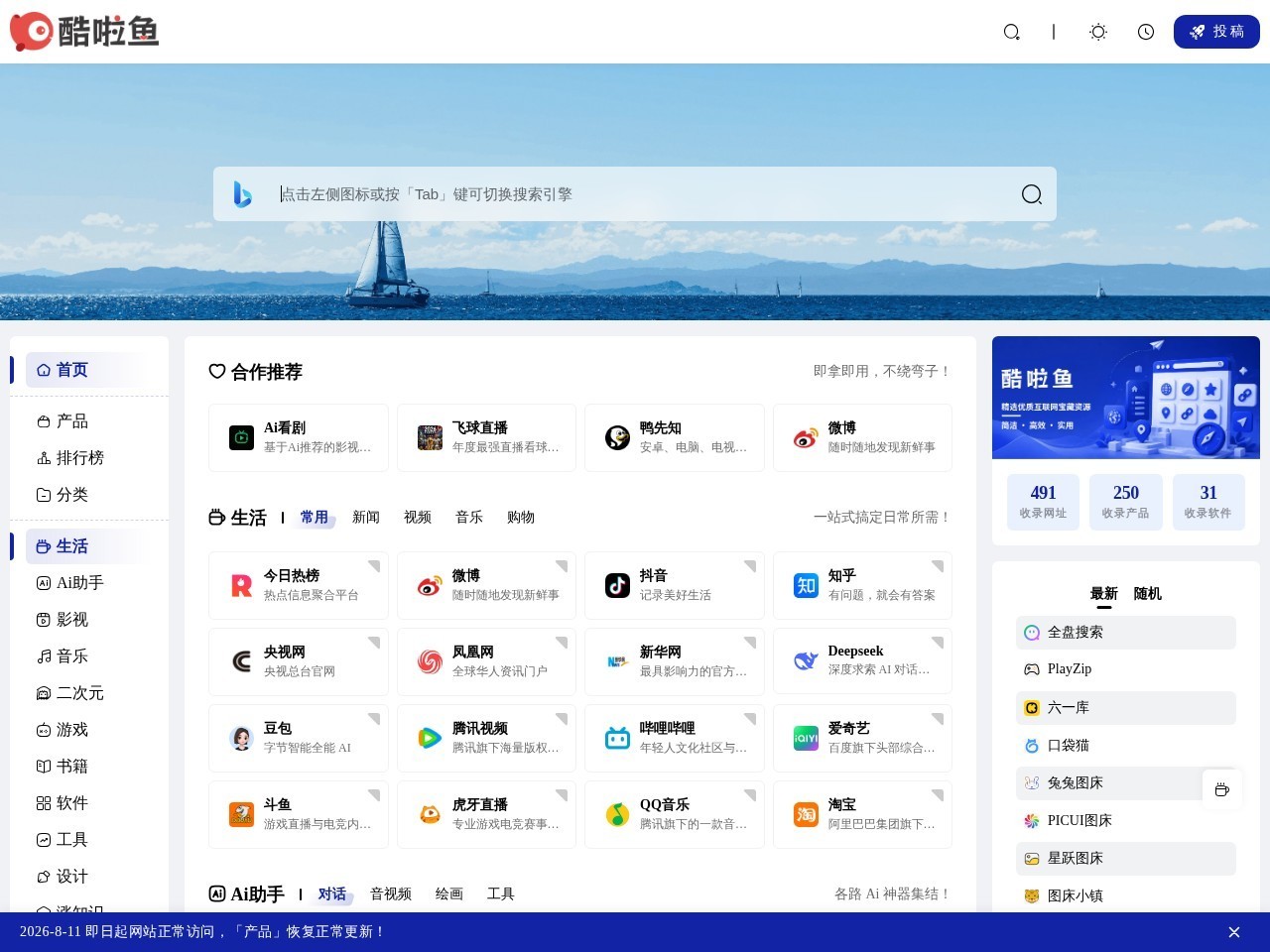Open the 鸭先知 card
Screen dimensions: 1270x952
coord(675,437)
